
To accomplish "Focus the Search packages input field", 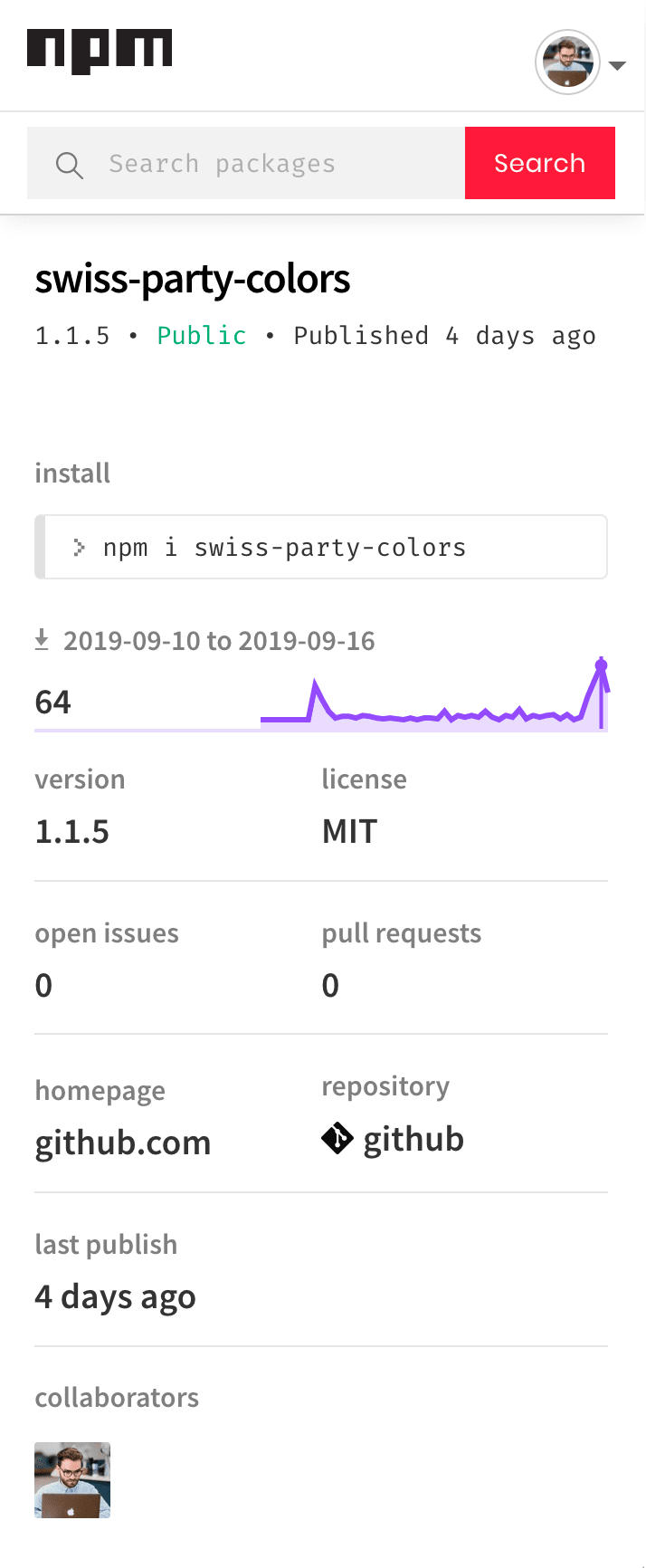I will (x=246, y=163).
